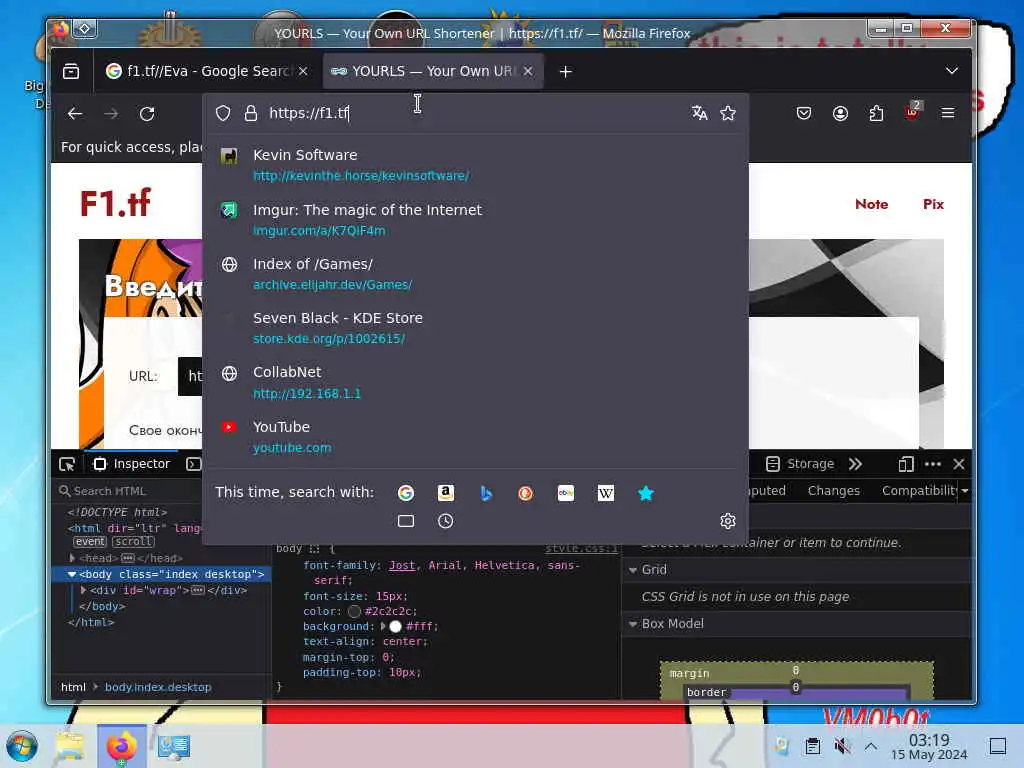This screenshot has width=1024, height=768.
Task: Expand the list all tabs chevron
Action: pyautogui.click(x=952, y=71)
